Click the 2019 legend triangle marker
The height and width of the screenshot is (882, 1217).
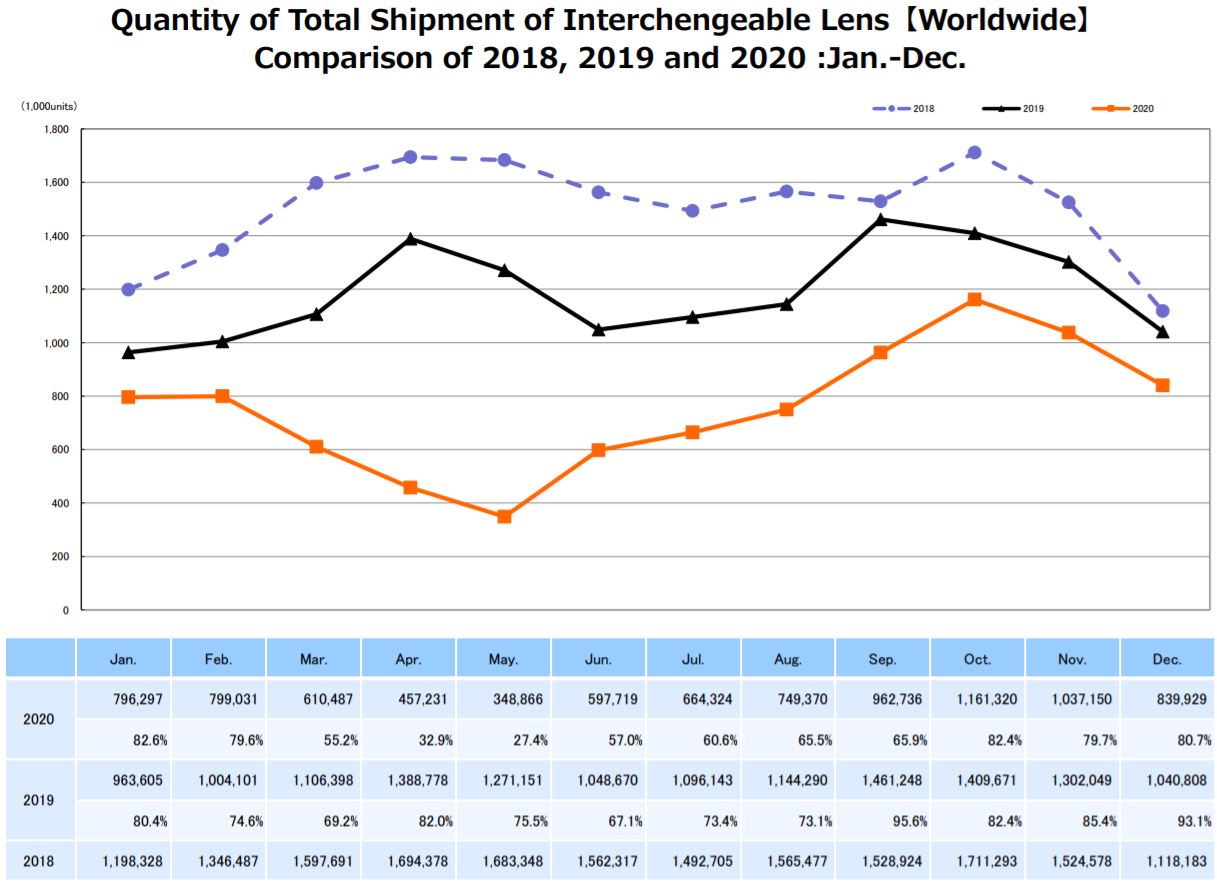(x=1001, y=108)
